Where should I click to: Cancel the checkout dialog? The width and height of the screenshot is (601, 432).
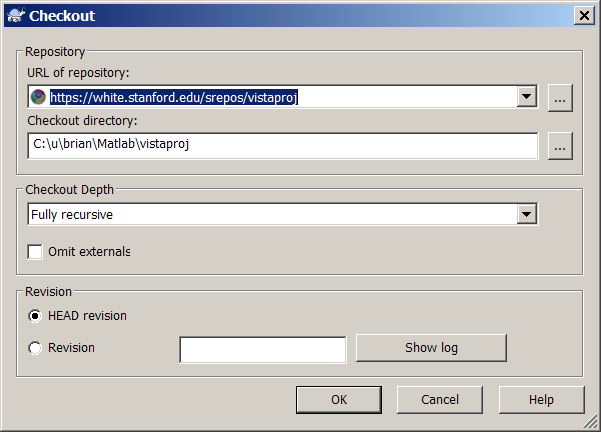click(440, 399)
